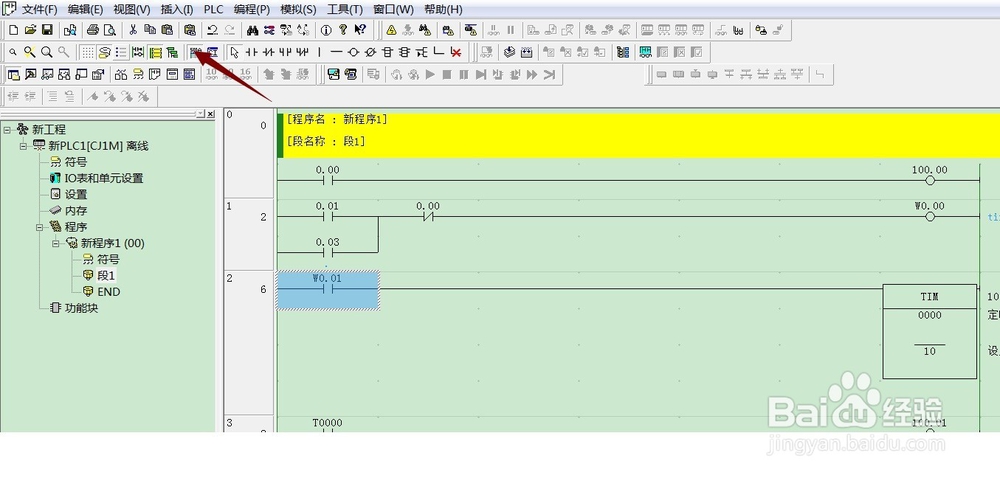Select 段1 section in the tree
This screenshot has height=478, width=1000.
click(x=107, y=275)
